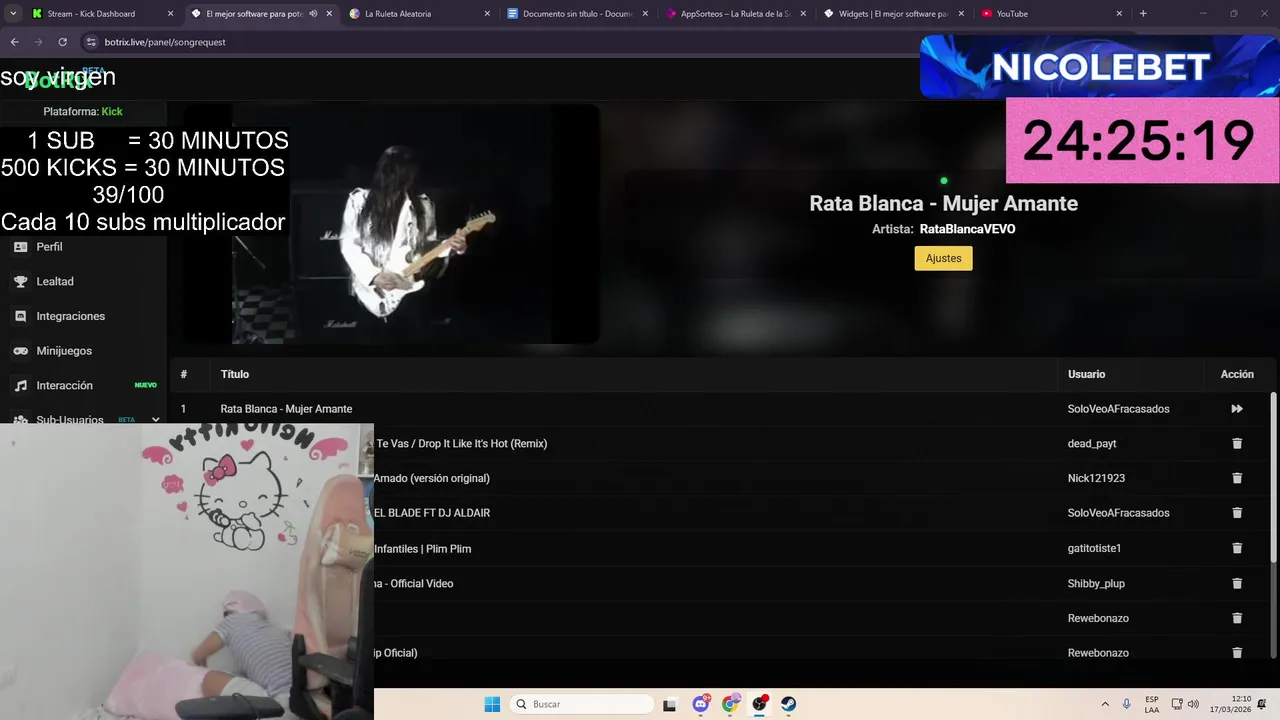Delete the EL BLADE FT DJ ALDAIR song
This screenshot has width=1280, height=720.
point(1237,513)
